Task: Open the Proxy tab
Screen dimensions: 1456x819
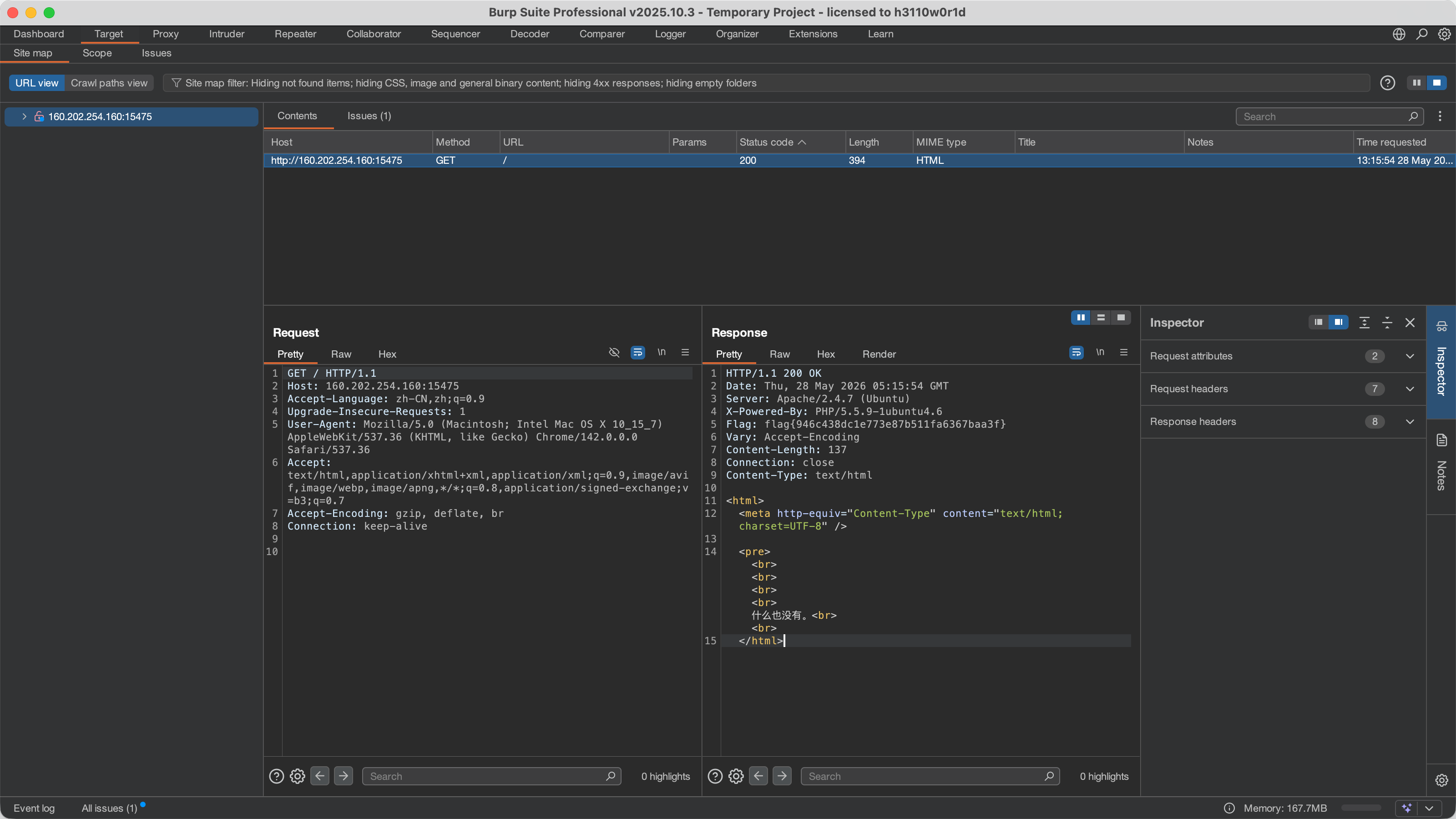Action: tap(166, 34)
